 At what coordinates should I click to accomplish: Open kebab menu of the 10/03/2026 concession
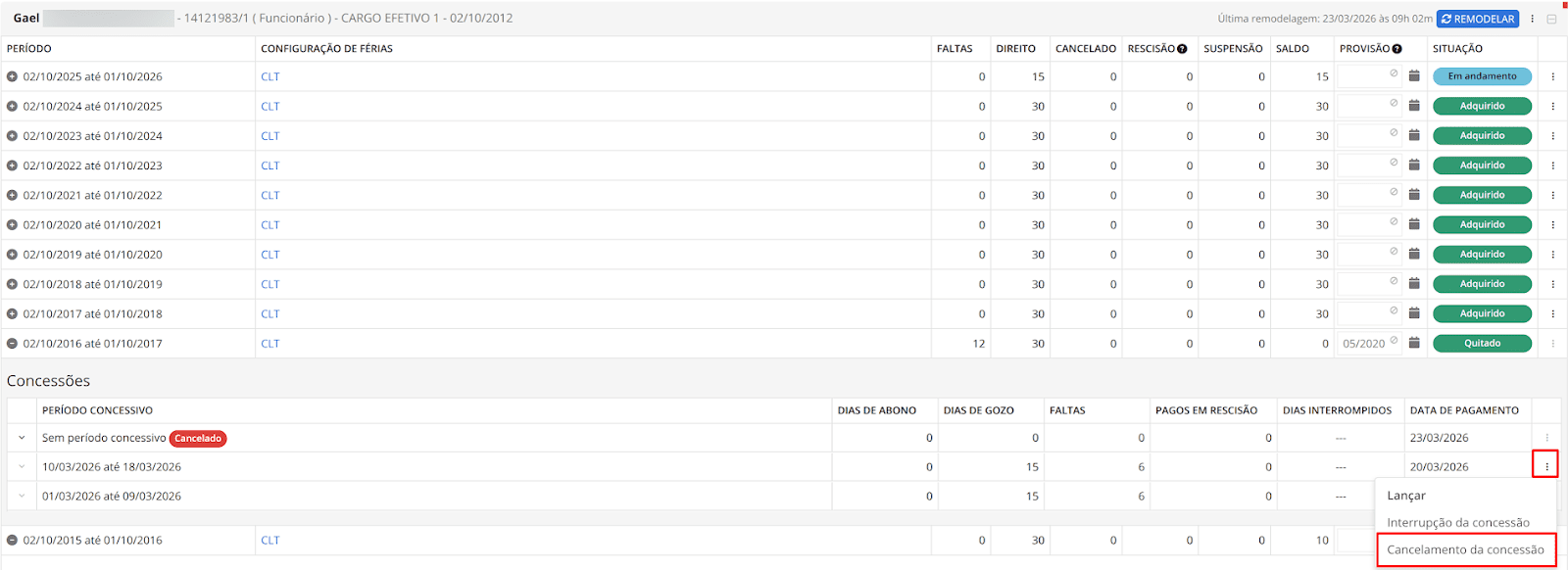point(1546,466)
